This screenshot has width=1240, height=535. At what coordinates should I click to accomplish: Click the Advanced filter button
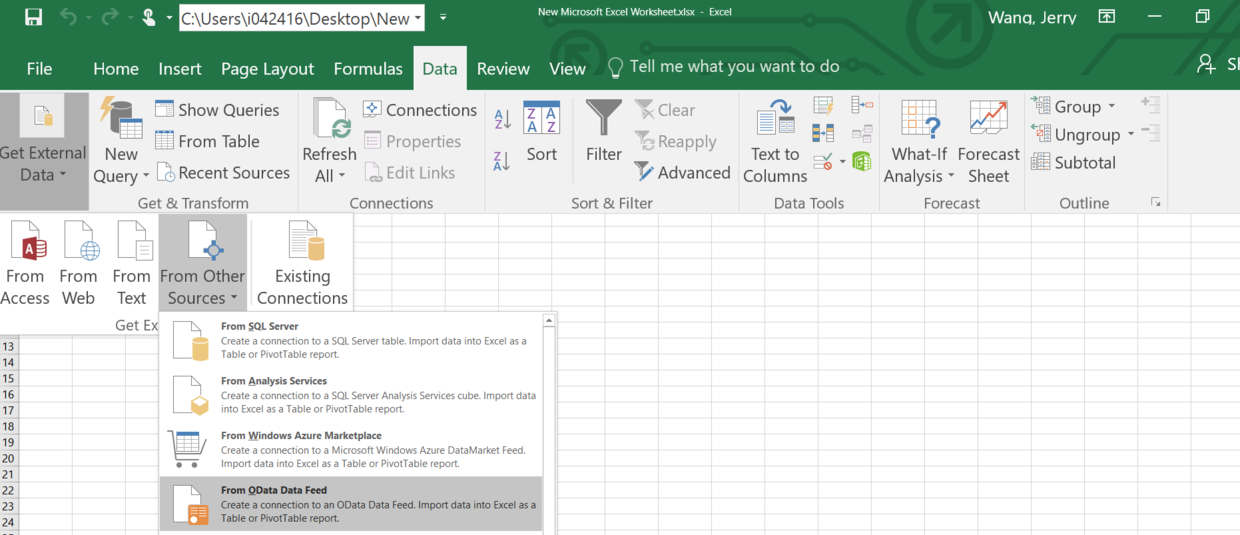click(x=682, y=173)
